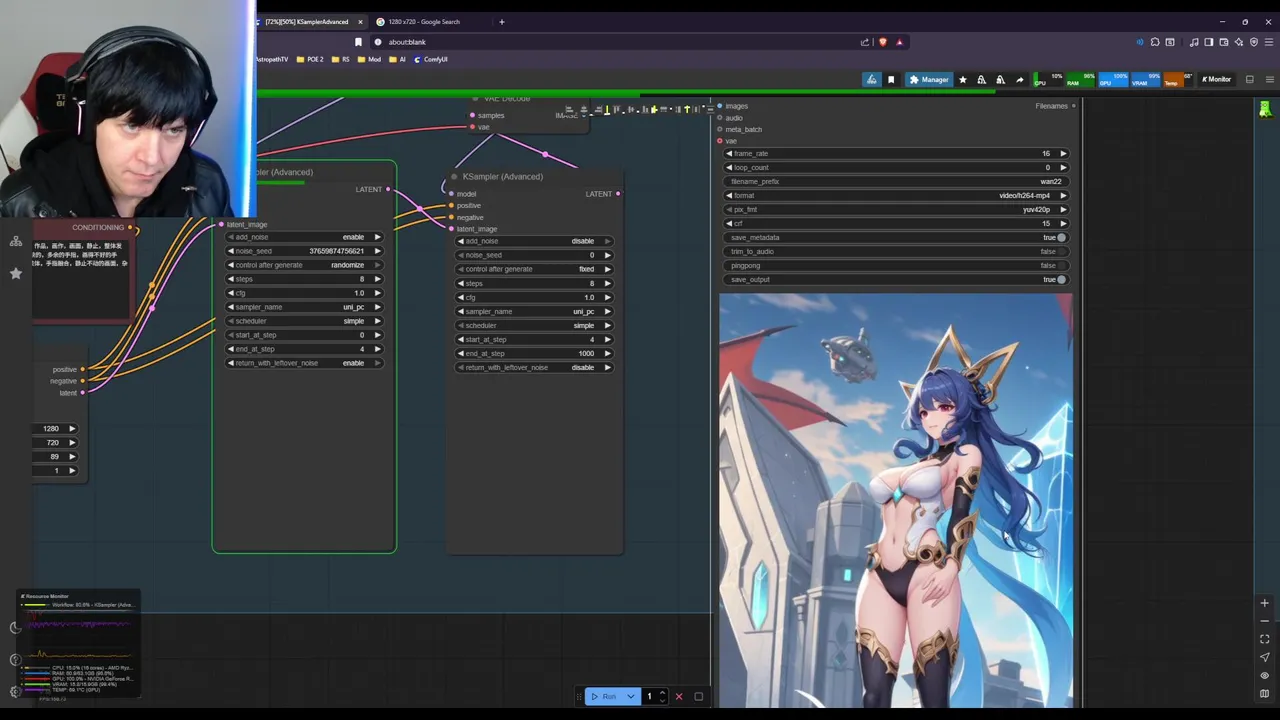Open the browser main menu icon
1280x720 pixels.
click(1269, 42)
